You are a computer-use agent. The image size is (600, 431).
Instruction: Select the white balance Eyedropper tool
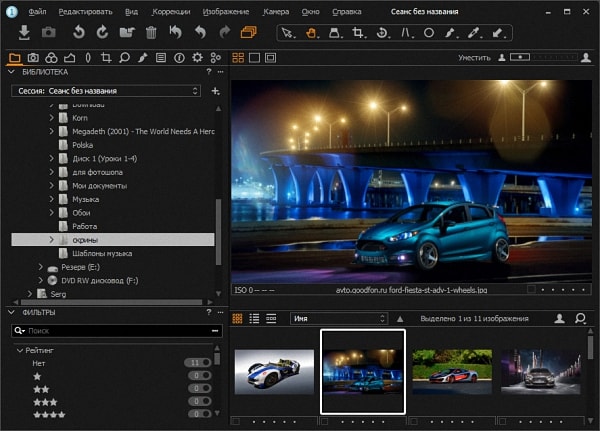pos(474,33)
